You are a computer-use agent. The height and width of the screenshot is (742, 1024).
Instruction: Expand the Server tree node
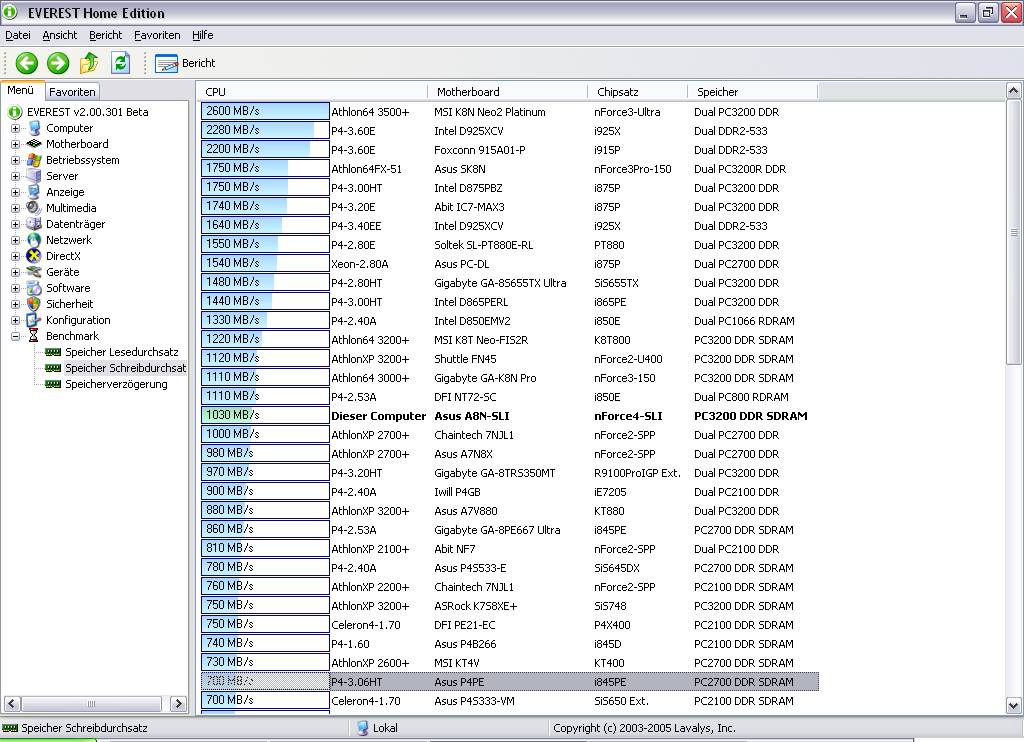pyautogui.click(x=15, y=176)
